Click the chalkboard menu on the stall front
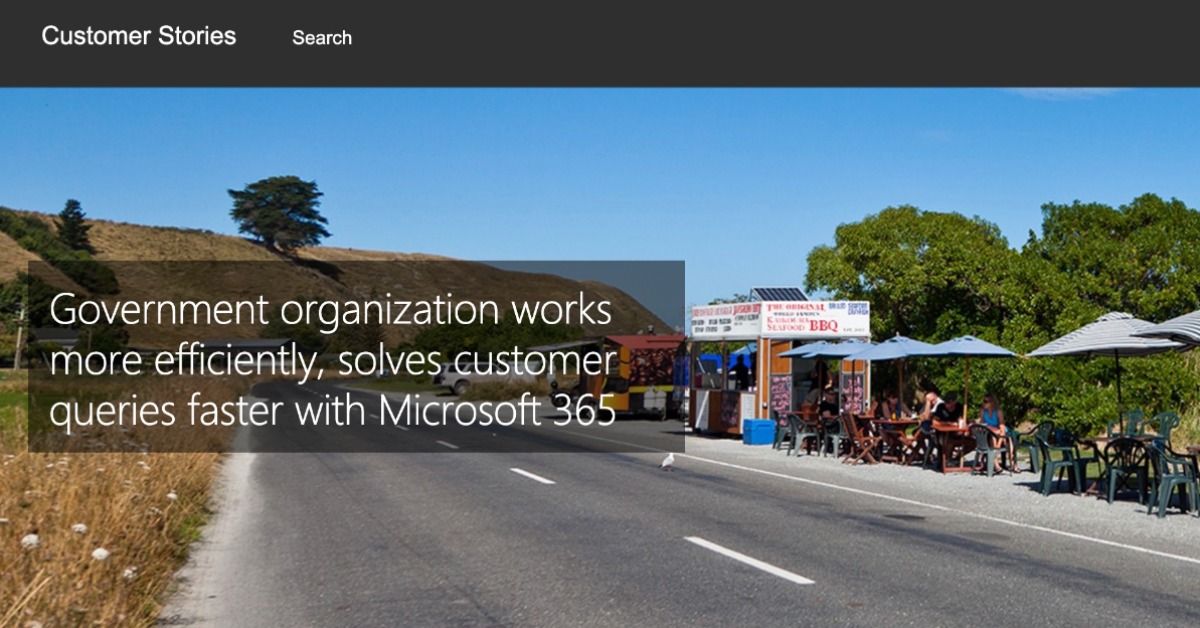 [780, 395]
